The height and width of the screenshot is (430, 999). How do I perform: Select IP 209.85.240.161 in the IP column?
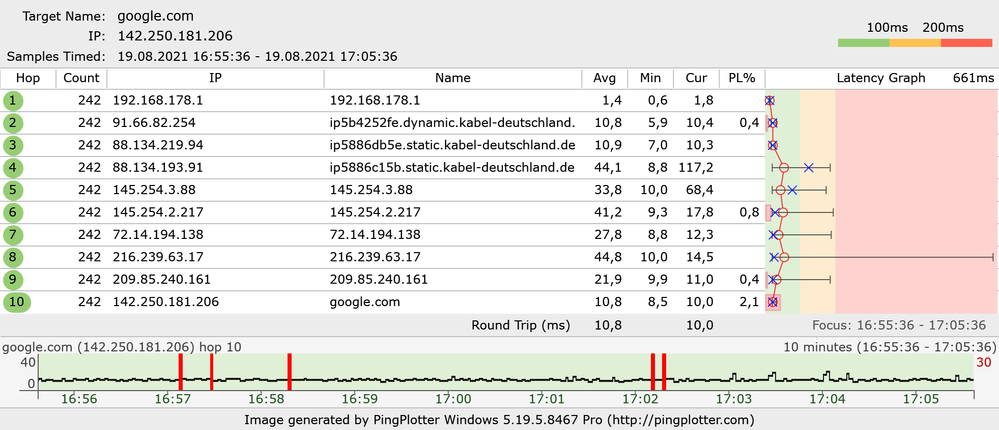click(162, 280)
